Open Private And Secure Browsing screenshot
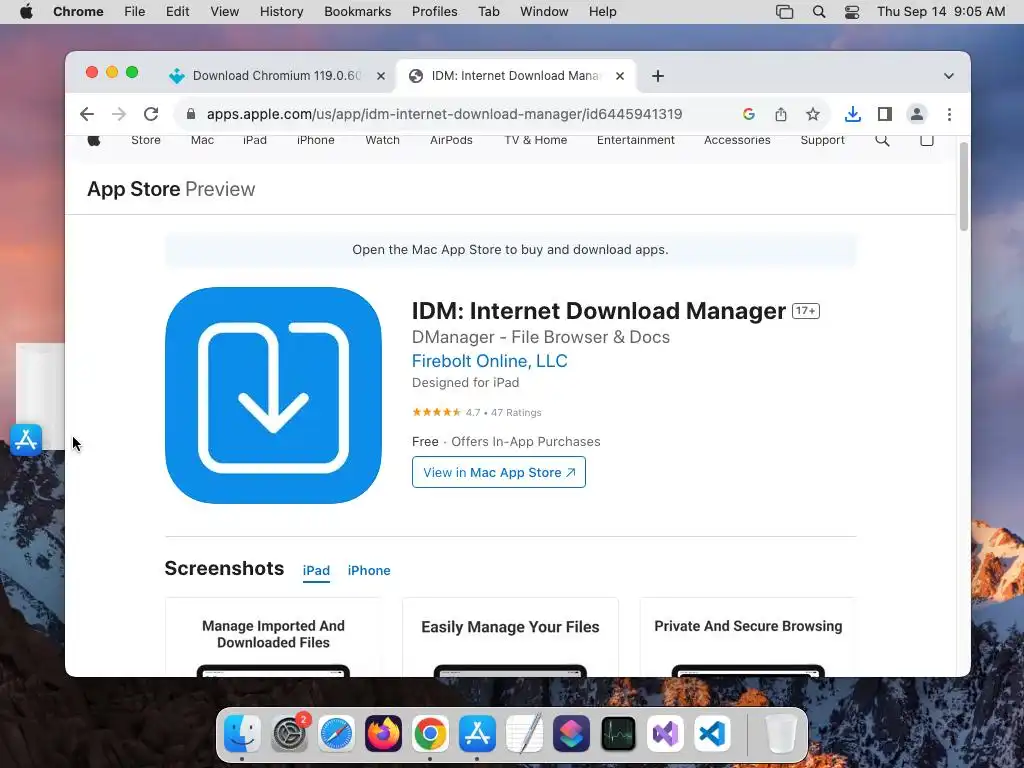The width and height of the screenshot is (1024, 768). [748, 637]
